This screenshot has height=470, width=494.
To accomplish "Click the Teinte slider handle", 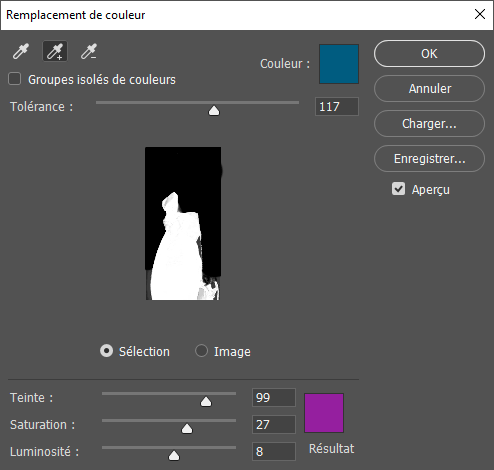I will [x=206, y=402].
